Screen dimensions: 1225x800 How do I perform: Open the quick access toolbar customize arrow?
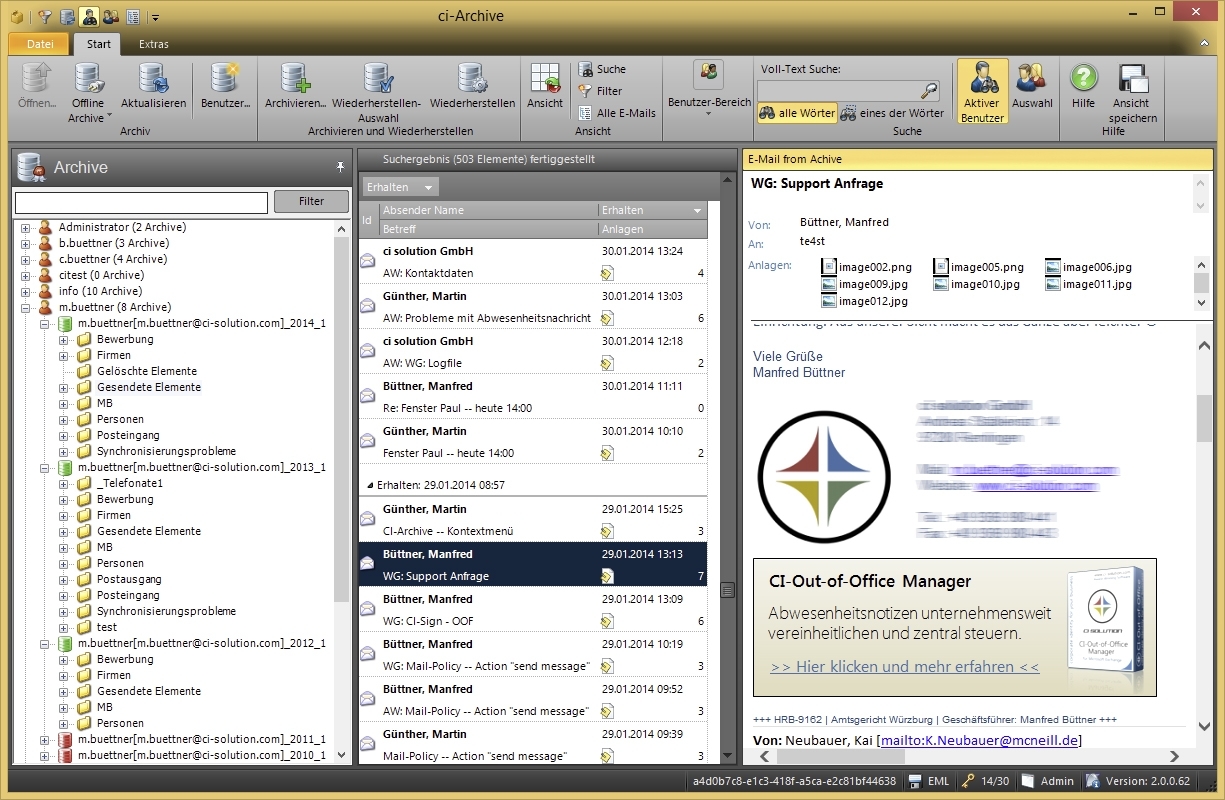(155, 17)
